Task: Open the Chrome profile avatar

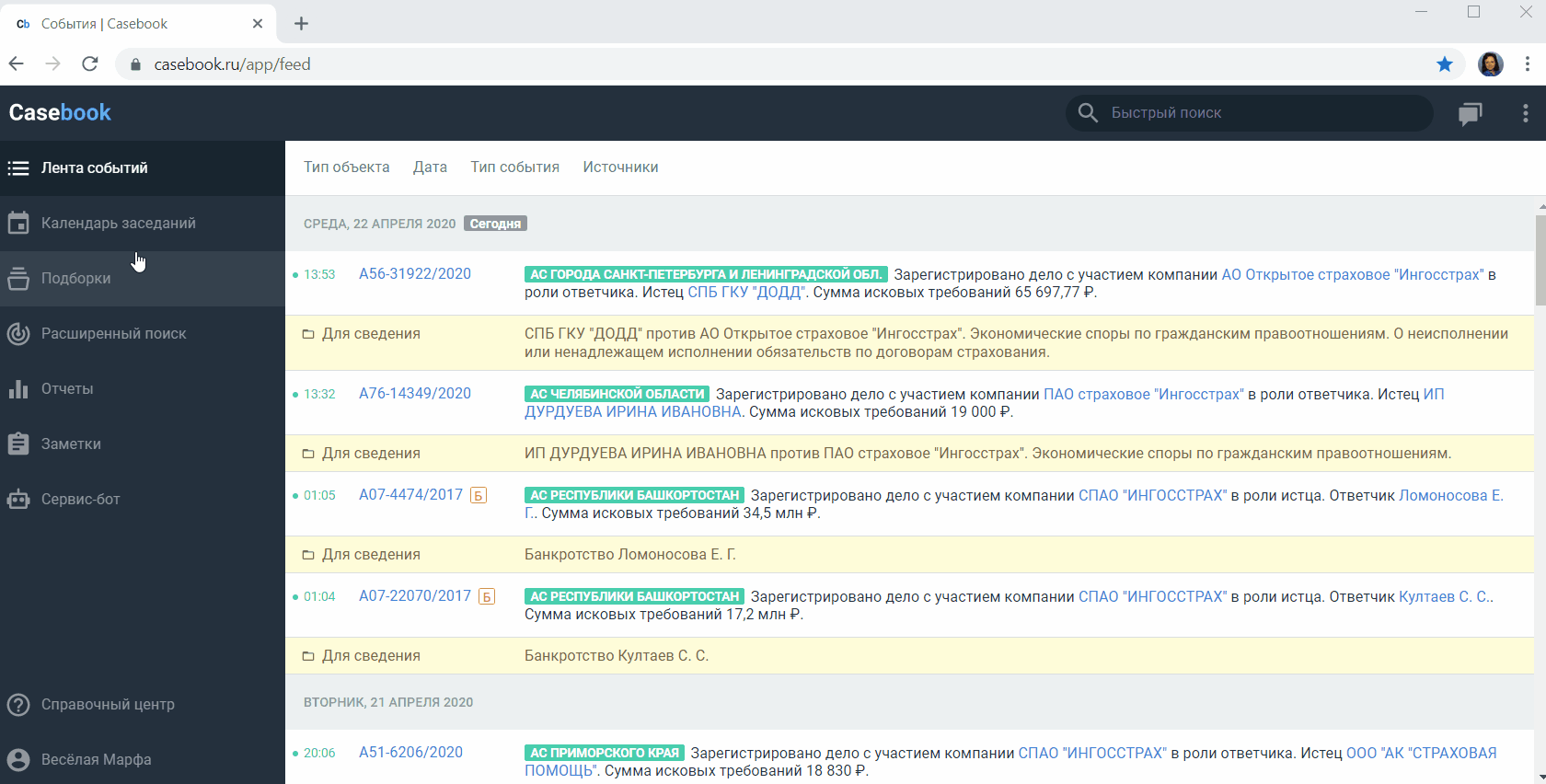Action: pos(1491,63)
